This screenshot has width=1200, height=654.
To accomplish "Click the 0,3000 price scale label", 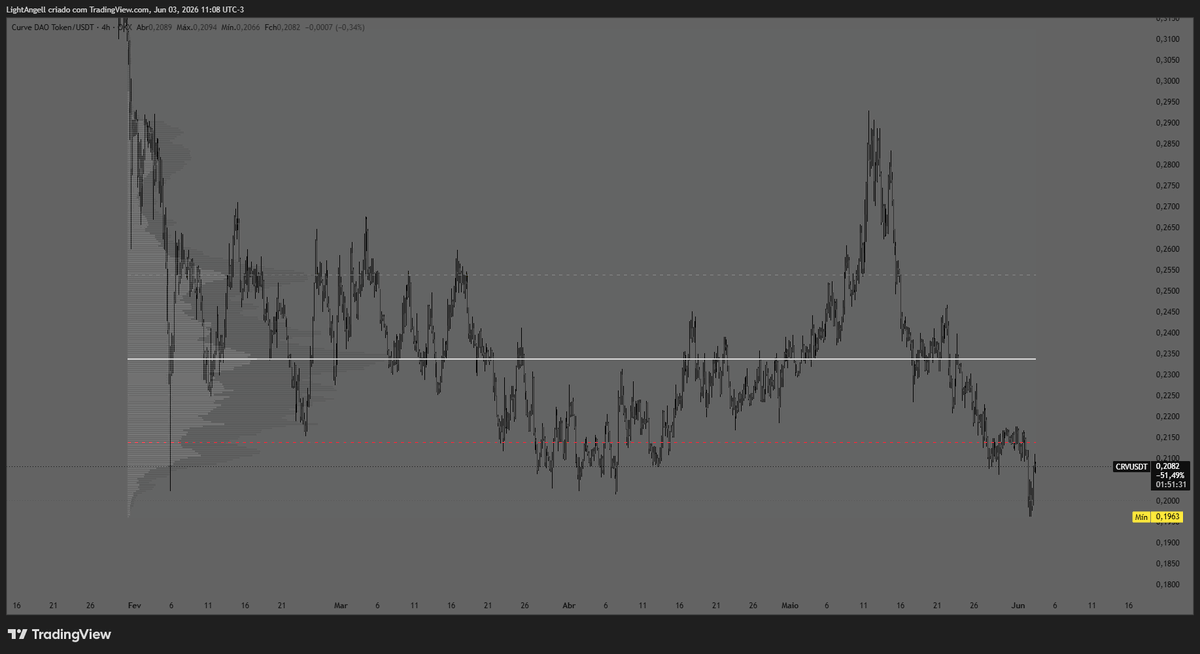I will [1166, 81].
